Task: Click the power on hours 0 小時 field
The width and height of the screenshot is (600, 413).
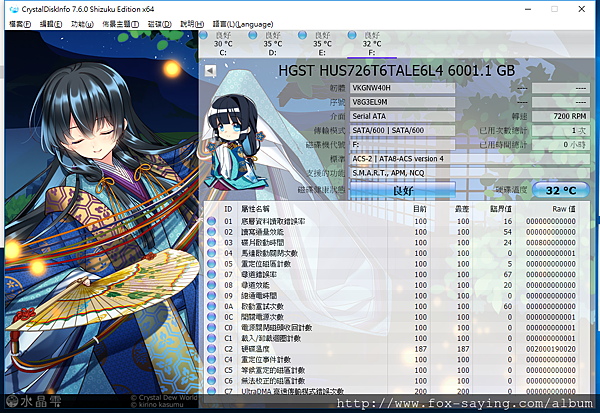Action: click(561, 144)
